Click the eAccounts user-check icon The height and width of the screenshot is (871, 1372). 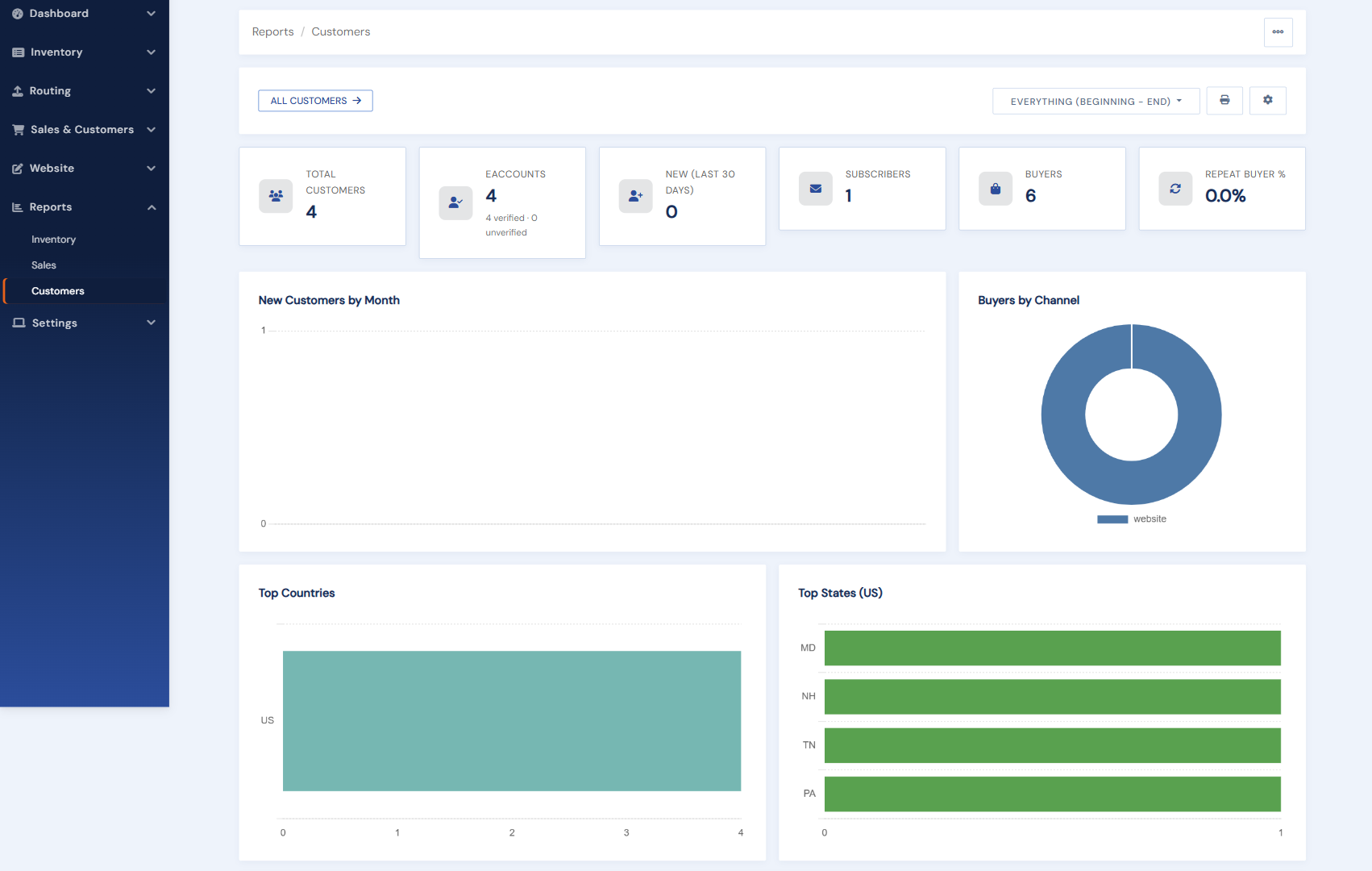455,202
